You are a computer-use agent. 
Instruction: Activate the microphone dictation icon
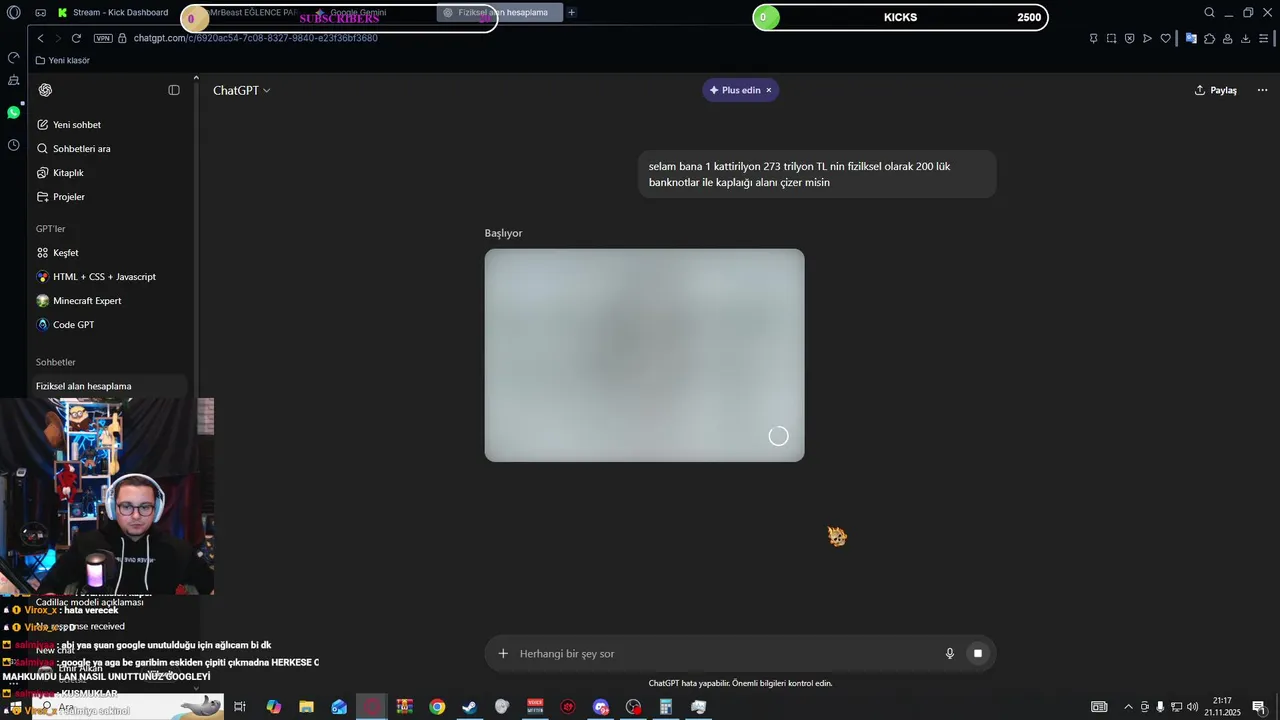coord(950,653)
